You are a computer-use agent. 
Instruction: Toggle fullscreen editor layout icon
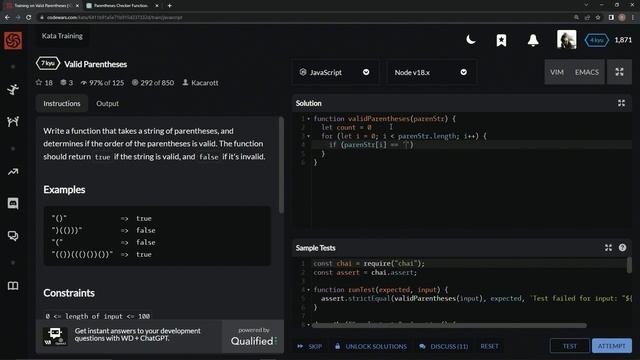pos(619,72)
